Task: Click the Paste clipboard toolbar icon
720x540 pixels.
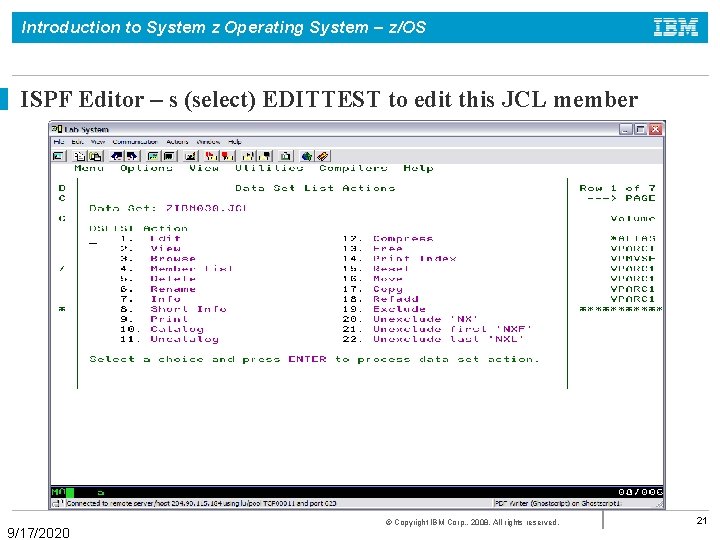Action: pyautogui.click(x=96, y=156)
